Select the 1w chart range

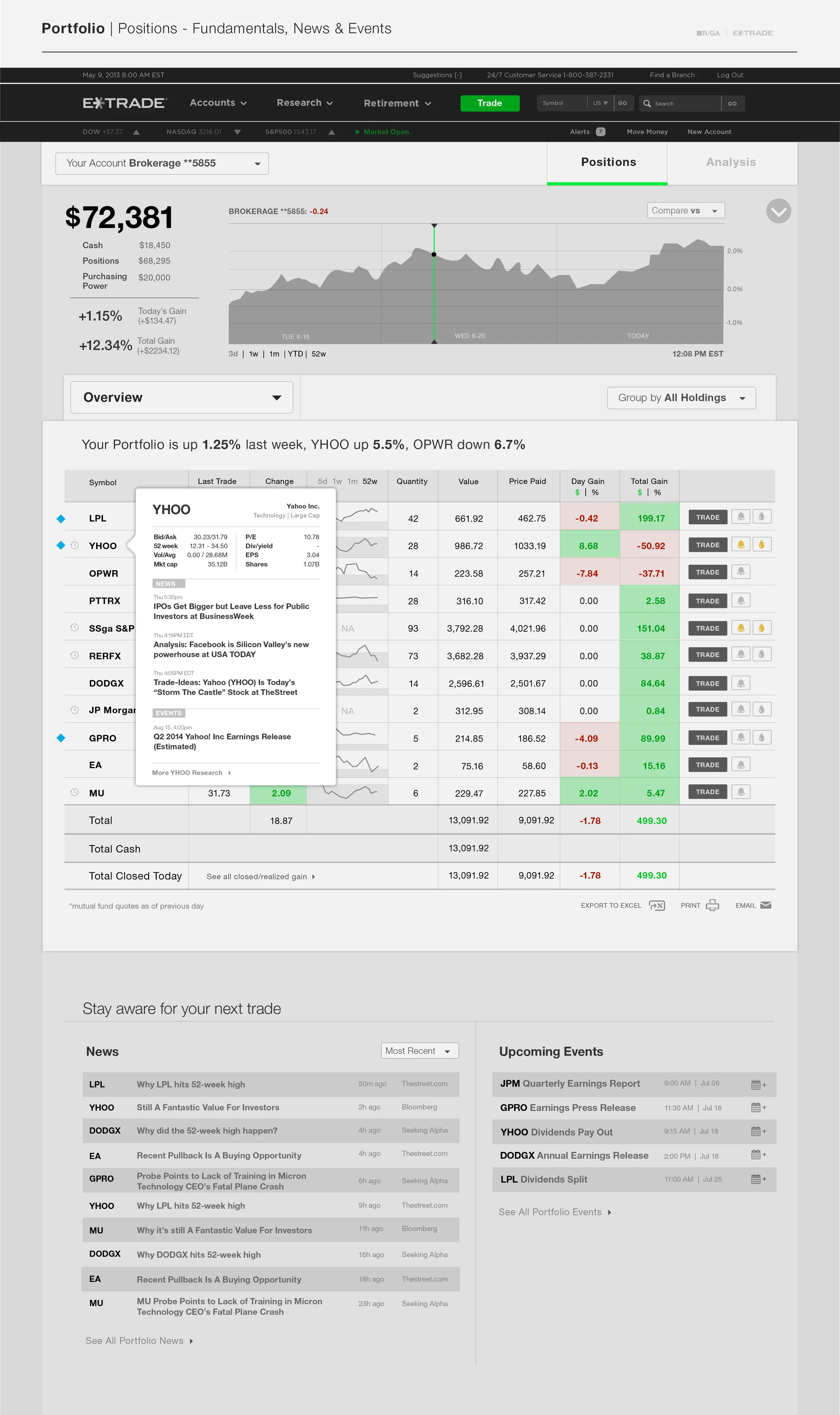tap(254, 354)
